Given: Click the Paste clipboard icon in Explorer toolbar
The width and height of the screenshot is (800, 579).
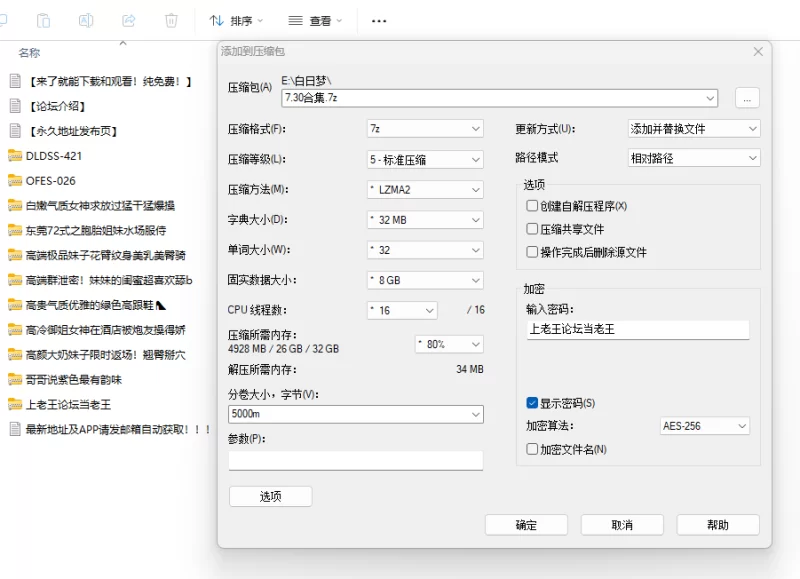Looking at the screenshot, I should 43,21.
